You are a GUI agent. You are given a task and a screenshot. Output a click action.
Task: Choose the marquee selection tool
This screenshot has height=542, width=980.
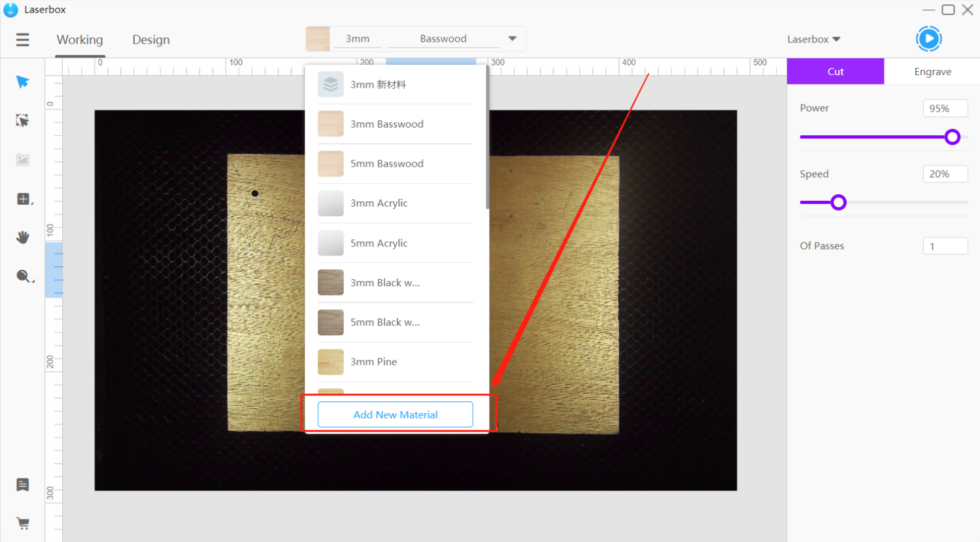22,121
